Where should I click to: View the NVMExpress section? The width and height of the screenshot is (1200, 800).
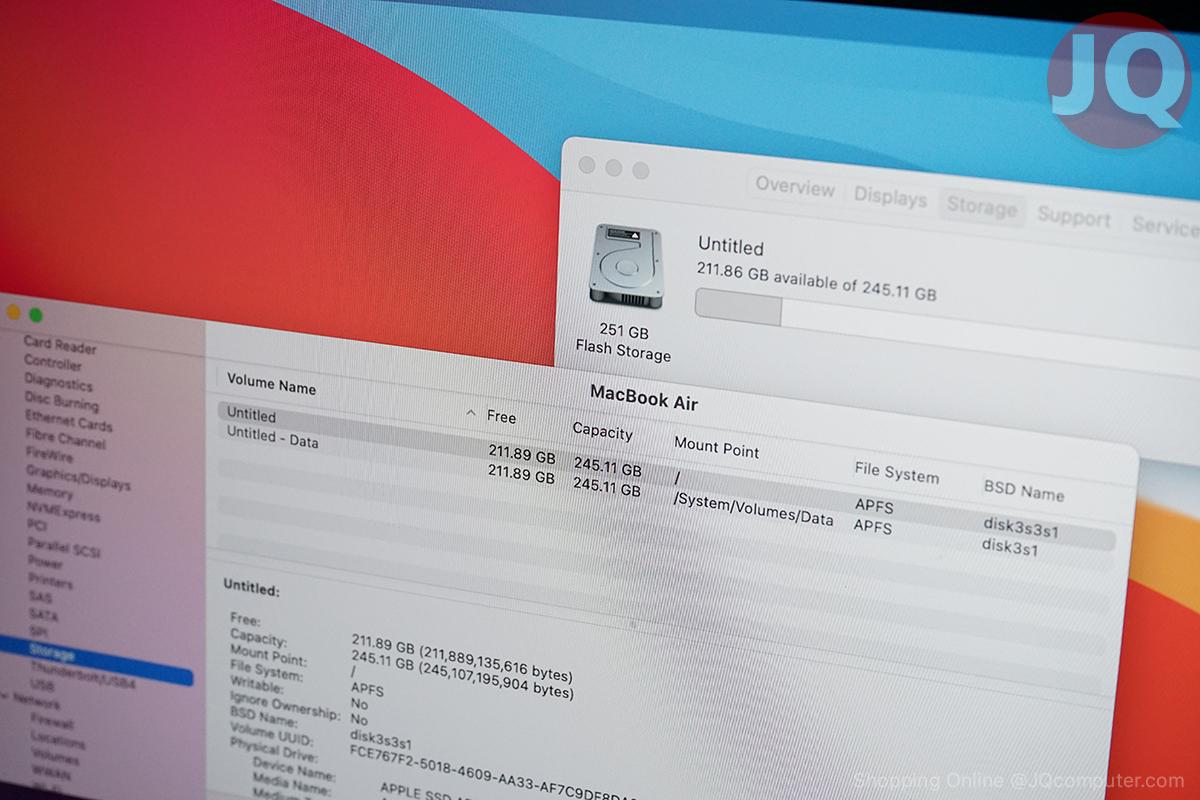click(63, 510)
